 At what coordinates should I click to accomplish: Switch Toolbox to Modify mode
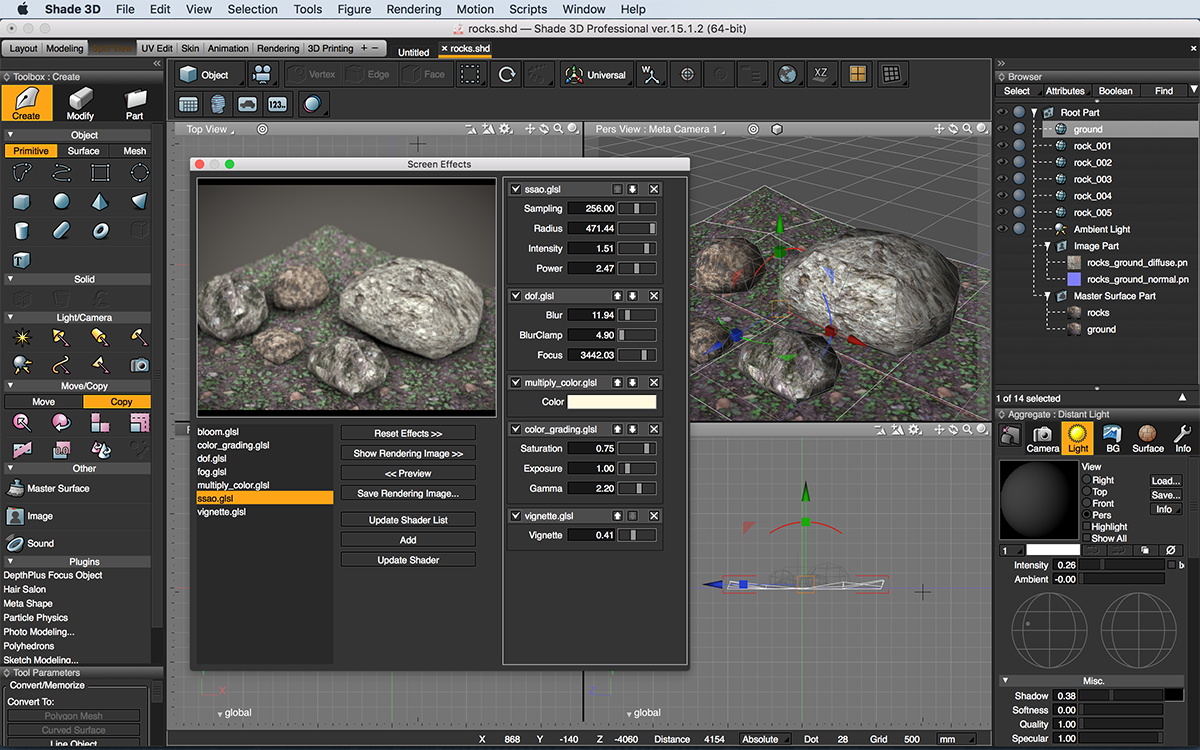point(80,103)
